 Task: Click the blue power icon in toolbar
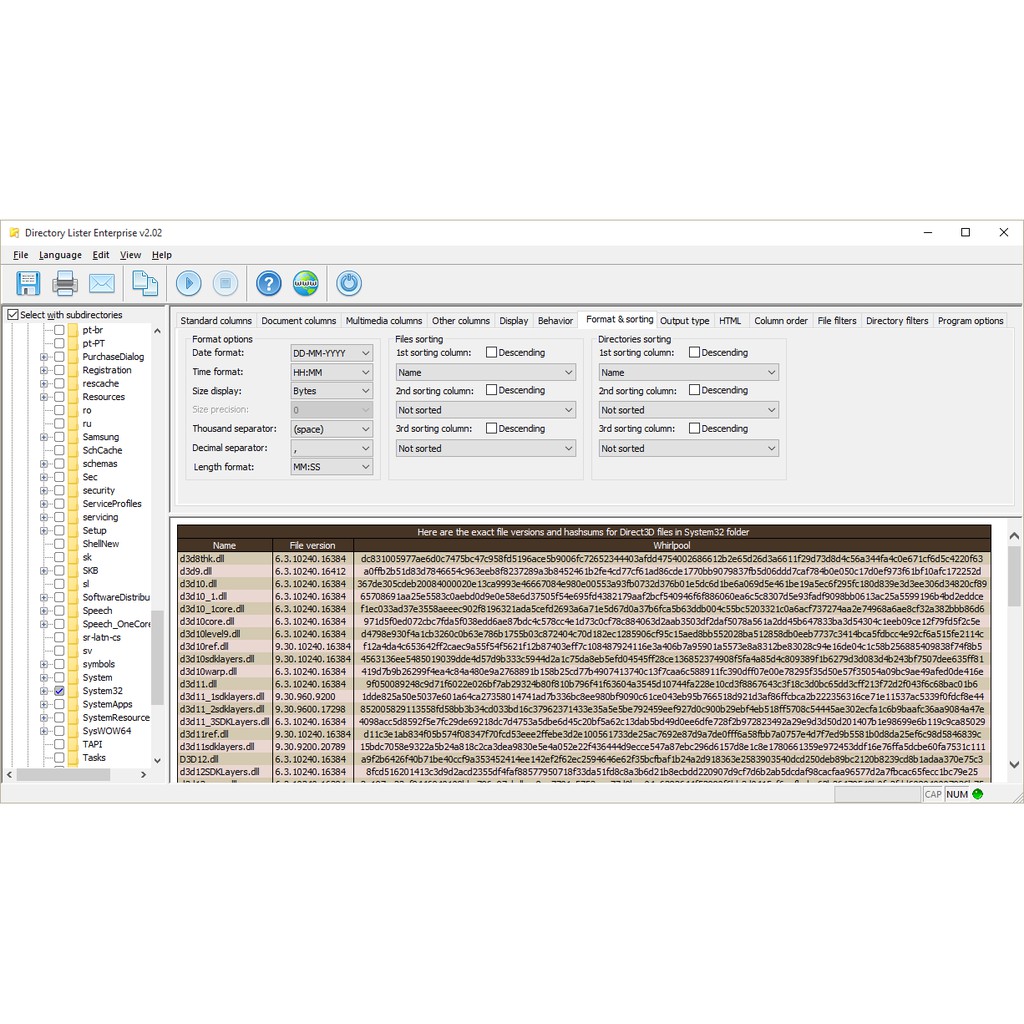coord(349,283)
